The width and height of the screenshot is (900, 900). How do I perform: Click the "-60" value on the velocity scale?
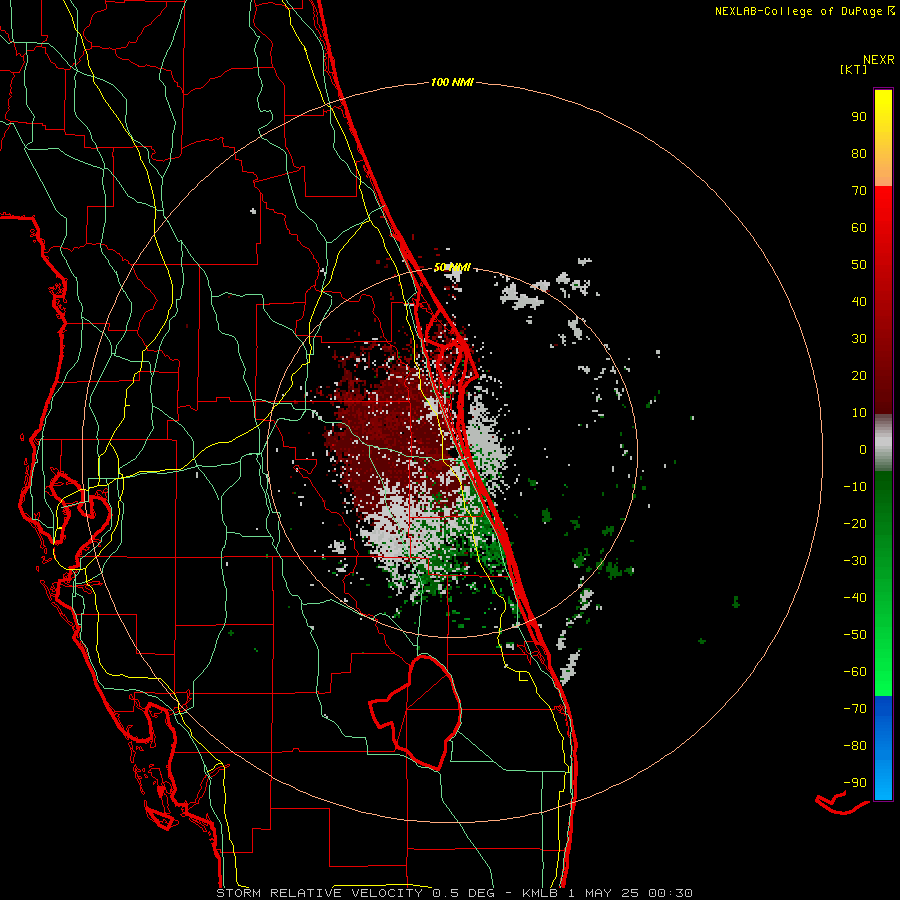click(x=855, y=672)
